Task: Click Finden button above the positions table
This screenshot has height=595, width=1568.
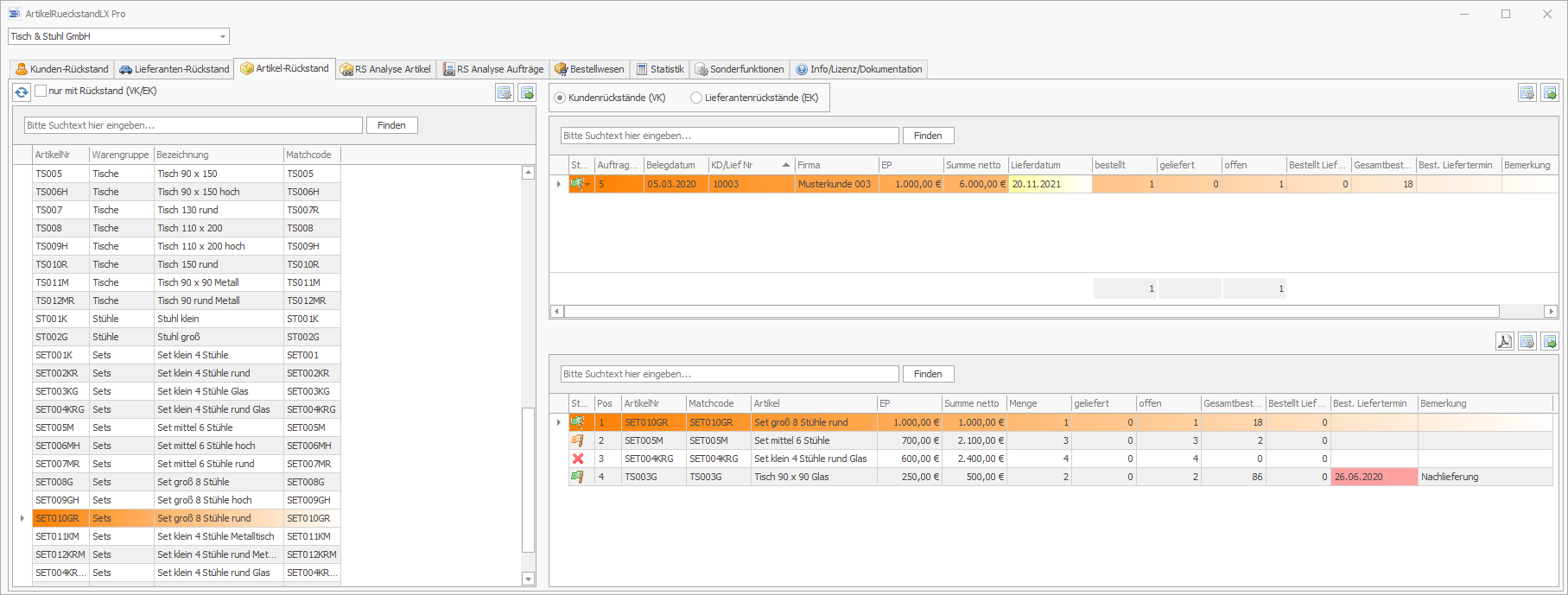Action: [x=928, y=374]
